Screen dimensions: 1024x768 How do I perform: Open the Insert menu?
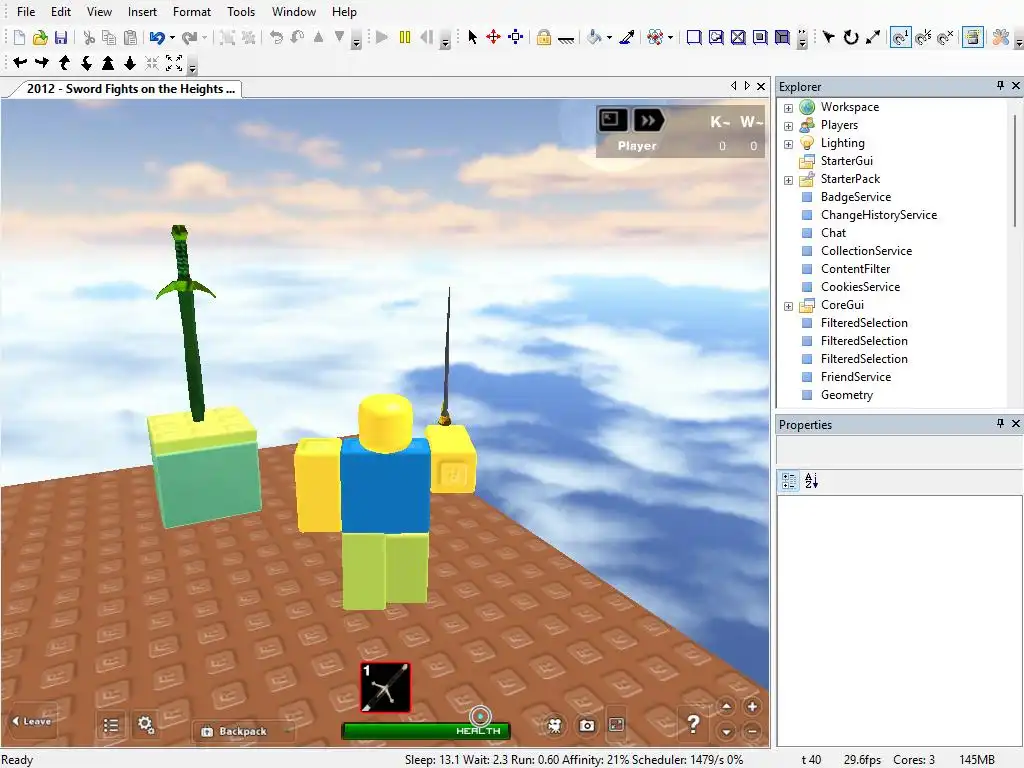coord(142,12)
